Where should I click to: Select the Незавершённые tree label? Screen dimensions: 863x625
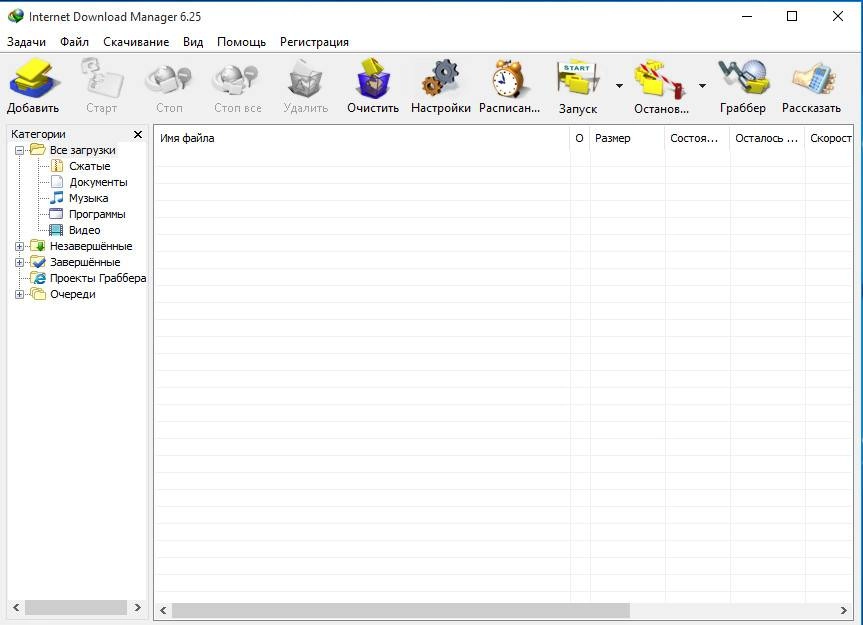click(91, 246)
